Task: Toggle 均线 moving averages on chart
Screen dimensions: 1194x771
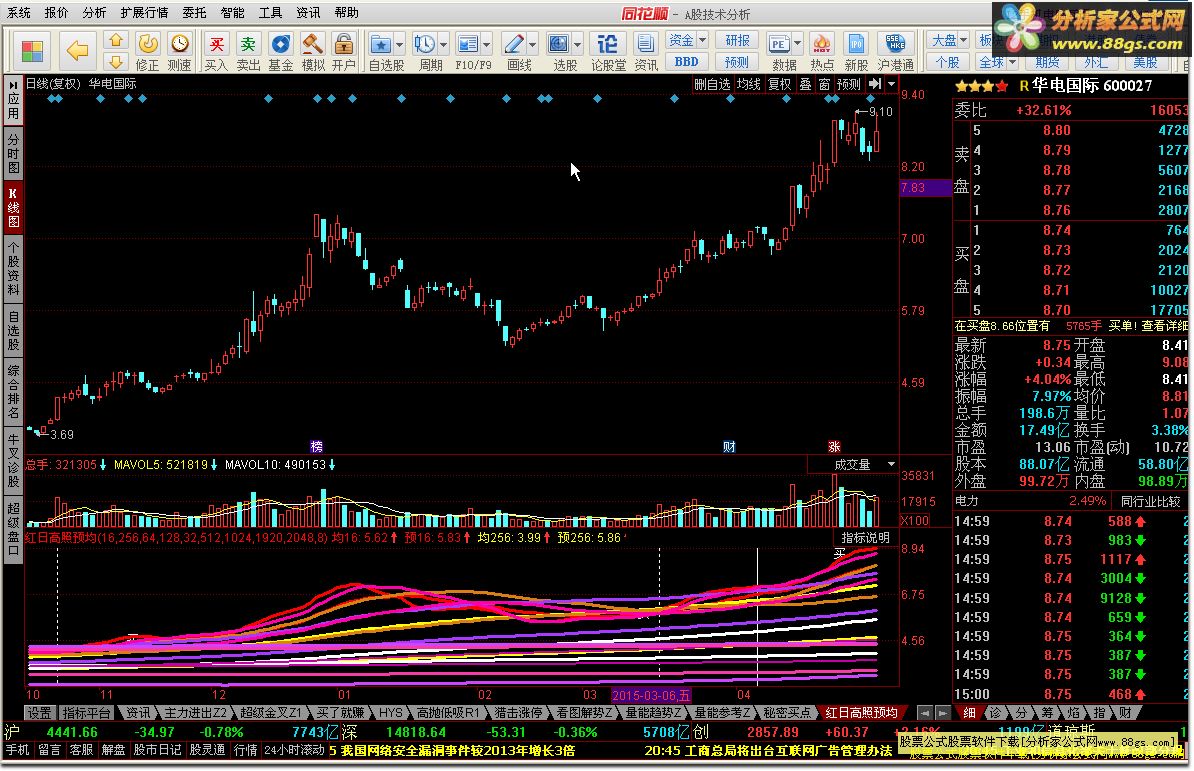Action: click(749, 84)
